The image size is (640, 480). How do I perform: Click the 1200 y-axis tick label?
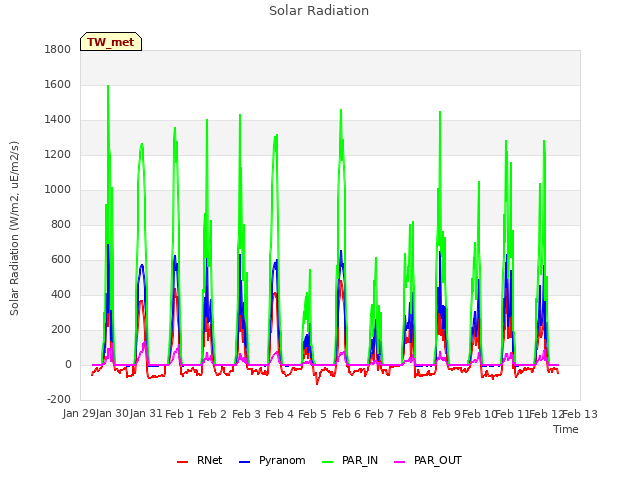[58, 155]
